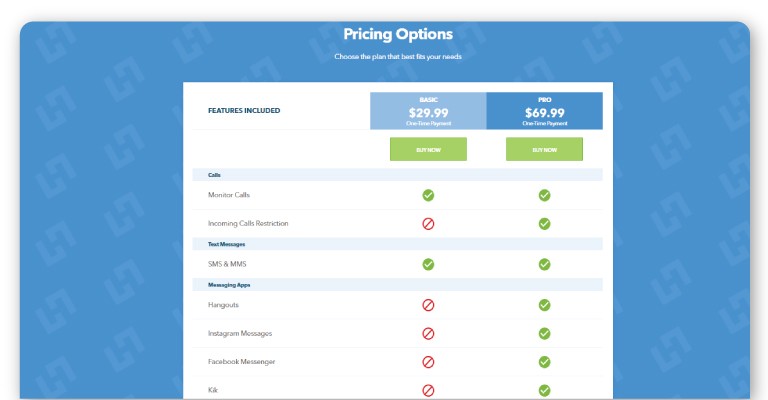
Task: Click Buy Now under the Pro plan
Action: pos(544,149)
